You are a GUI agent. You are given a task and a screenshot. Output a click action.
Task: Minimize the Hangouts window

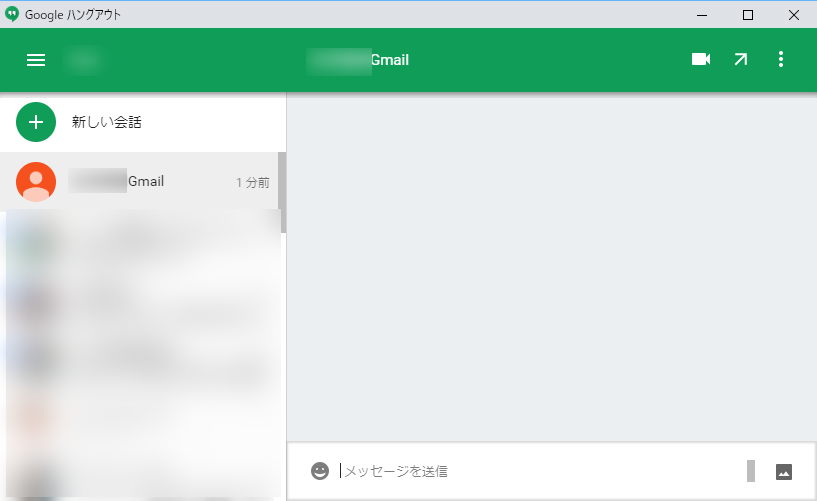tap(702, 15)
